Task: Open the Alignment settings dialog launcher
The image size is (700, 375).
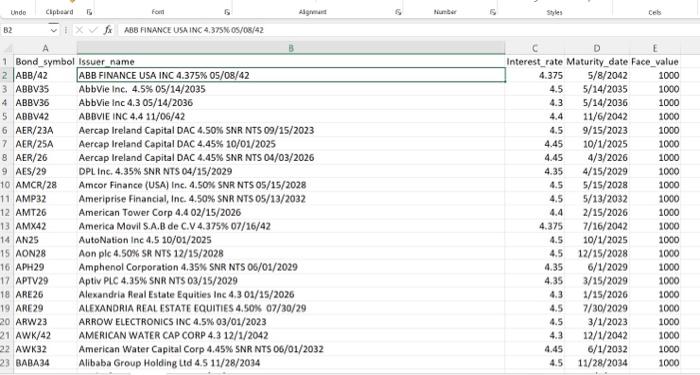Action: 398,12
